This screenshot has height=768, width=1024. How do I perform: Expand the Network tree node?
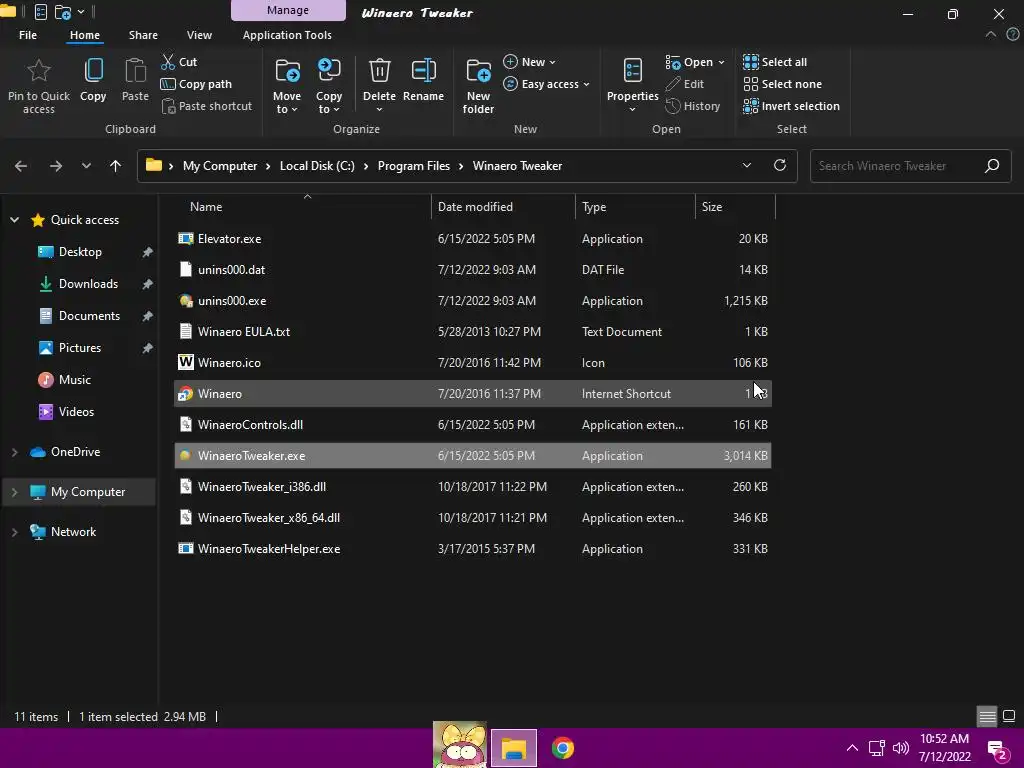tap(14, 532)
